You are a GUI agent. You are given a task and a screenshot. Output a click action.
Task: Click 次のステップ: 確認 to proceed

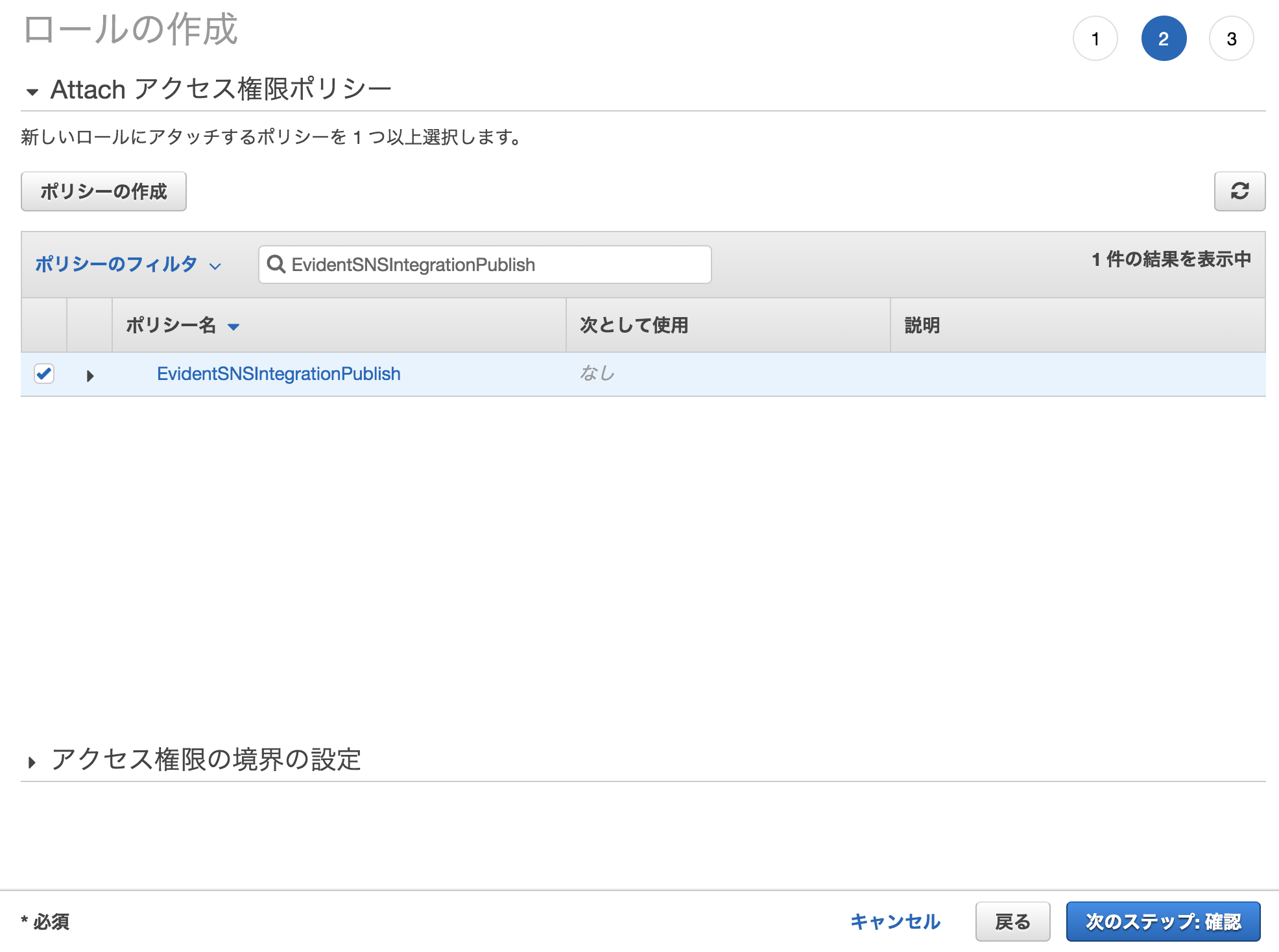pos(1163,921)
